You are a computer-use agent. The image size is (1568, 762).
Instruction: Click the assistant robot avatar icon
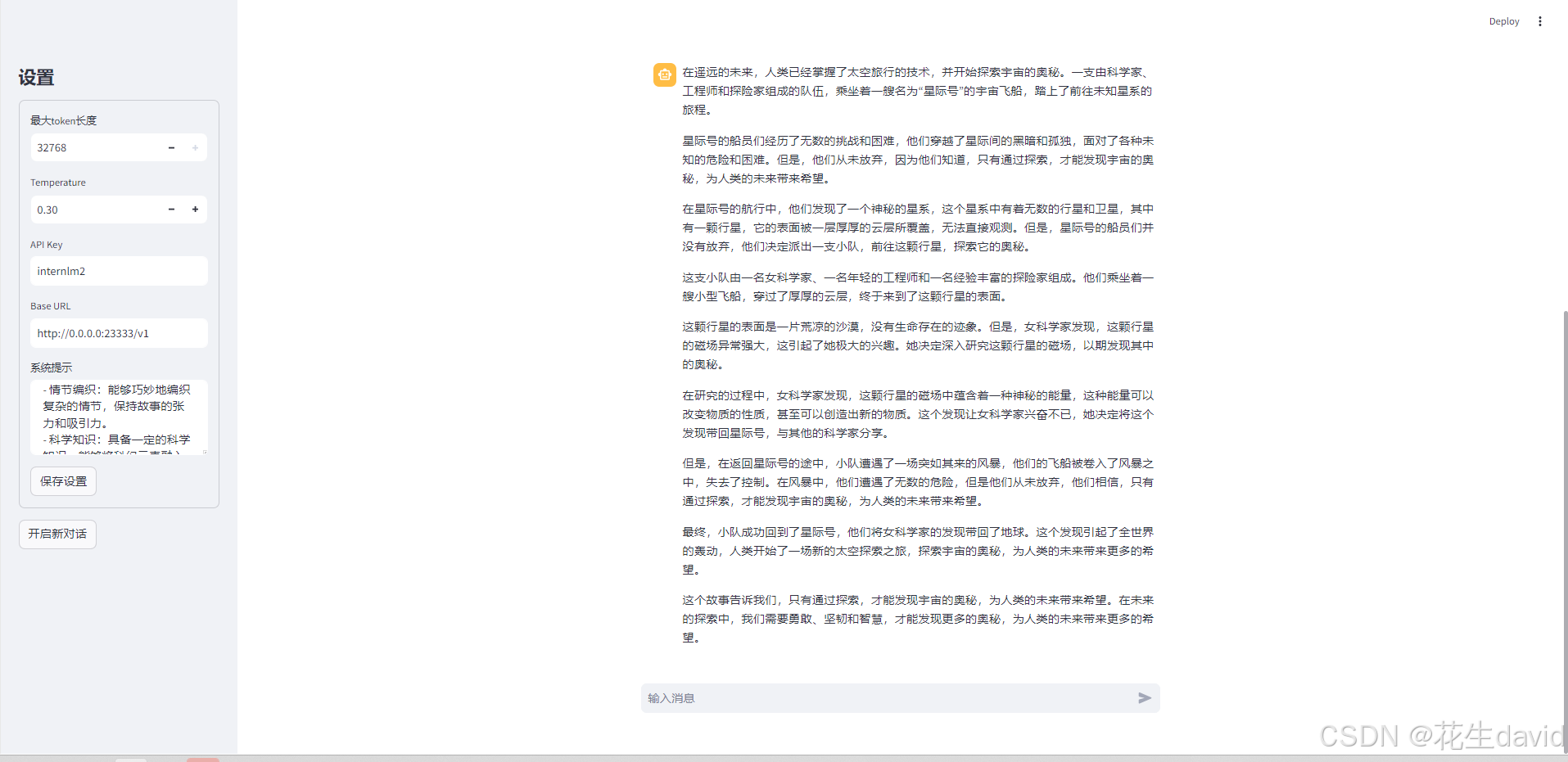[x=665, y=74]
